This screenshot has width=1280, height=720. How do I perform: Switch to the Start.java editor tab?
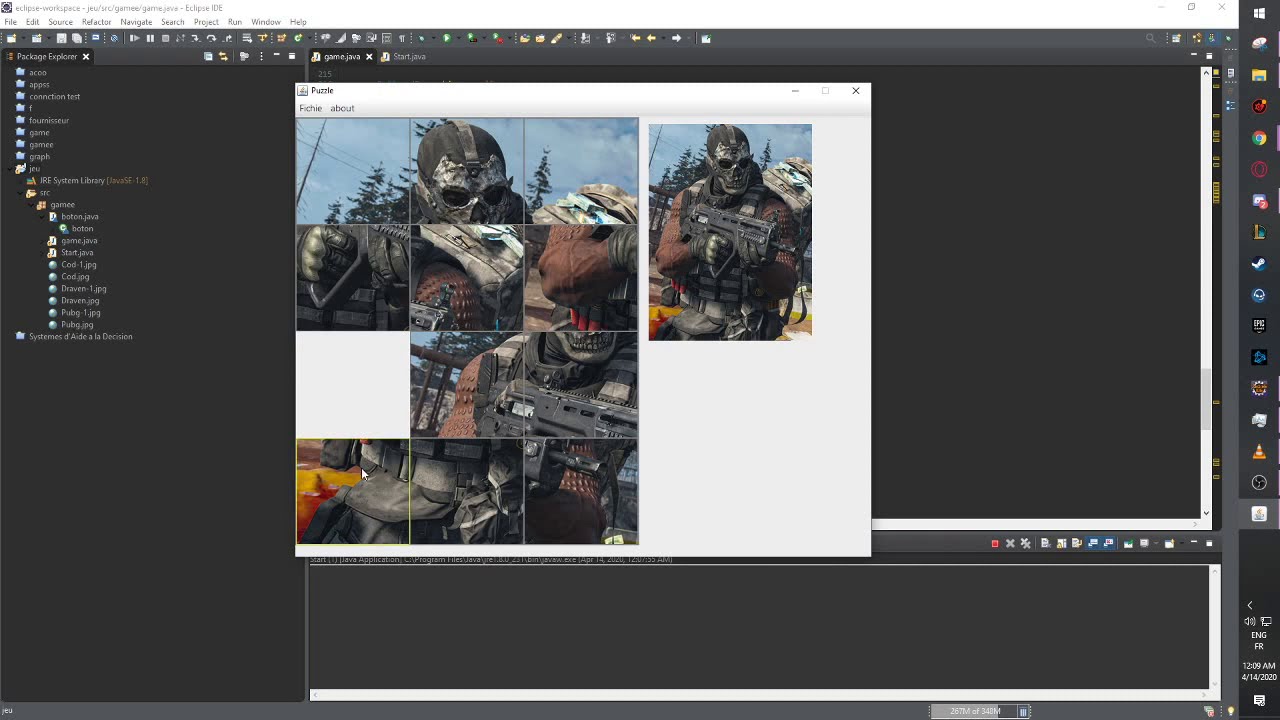[408, 57]
